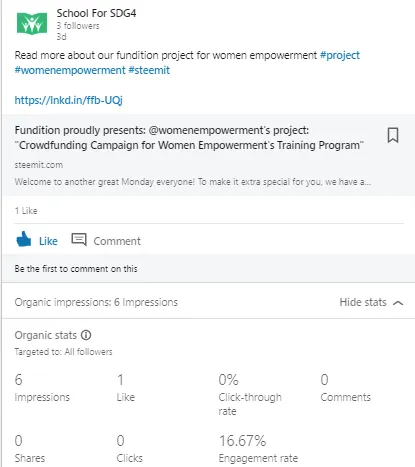Click the Comment speech bubble icon

79,239
